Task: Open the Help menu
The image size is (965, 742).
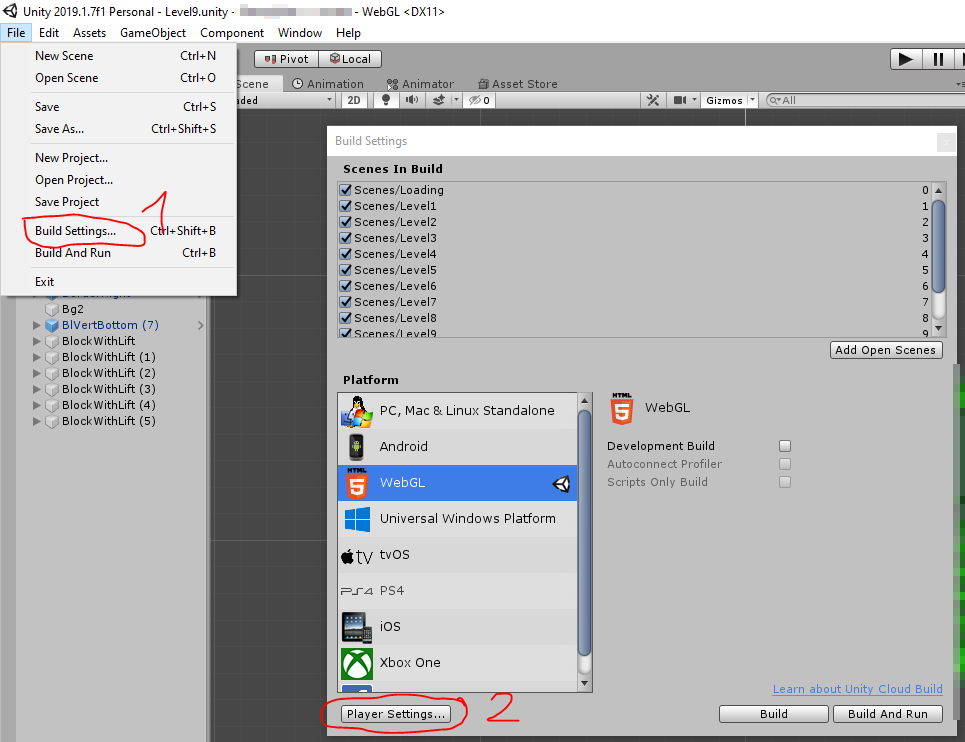Action: tap(348, 33)
